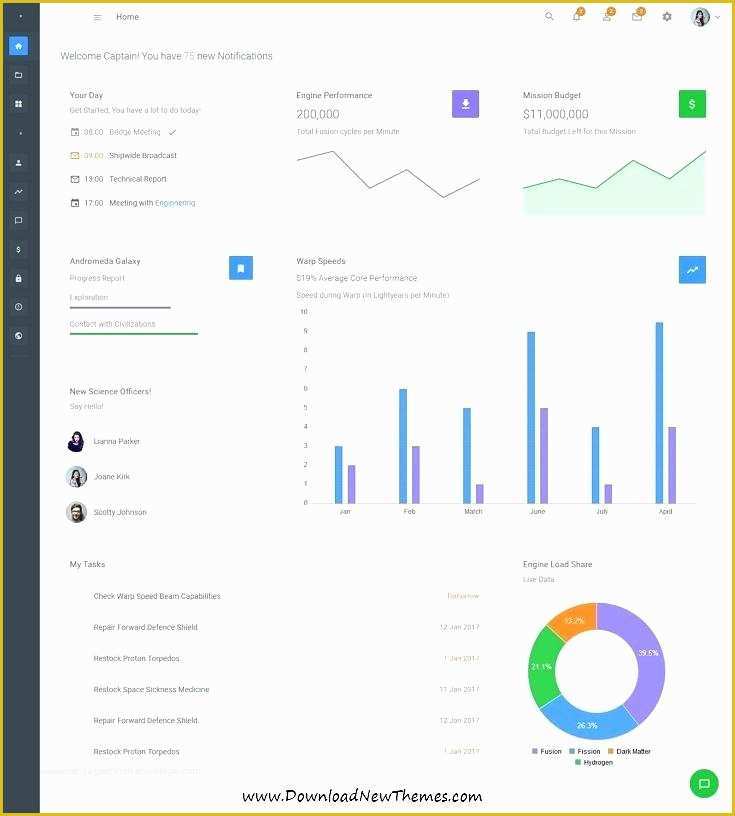Screen dimensions: 735x816
Task: Open search from the top bar
Action: (x=549, y=17)
